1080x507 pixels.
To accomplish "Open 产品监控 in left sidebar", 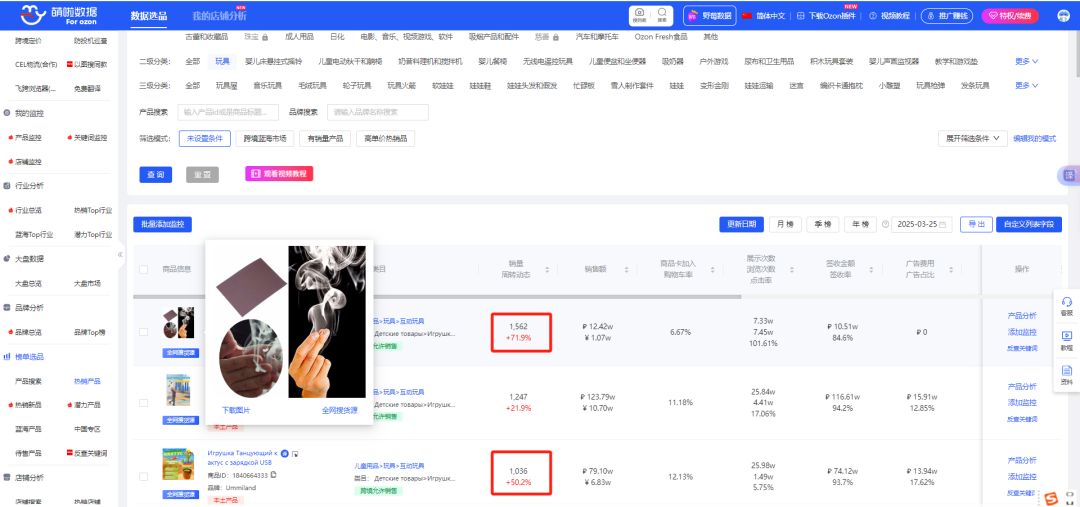I will (x=28, y=137).
